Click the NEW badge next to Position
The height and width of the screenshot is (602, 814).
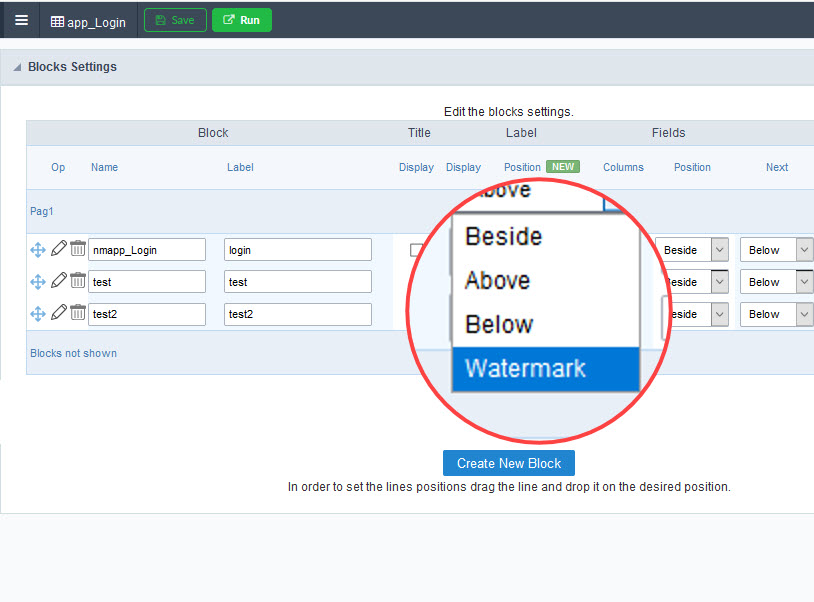(x=563, y=167)
